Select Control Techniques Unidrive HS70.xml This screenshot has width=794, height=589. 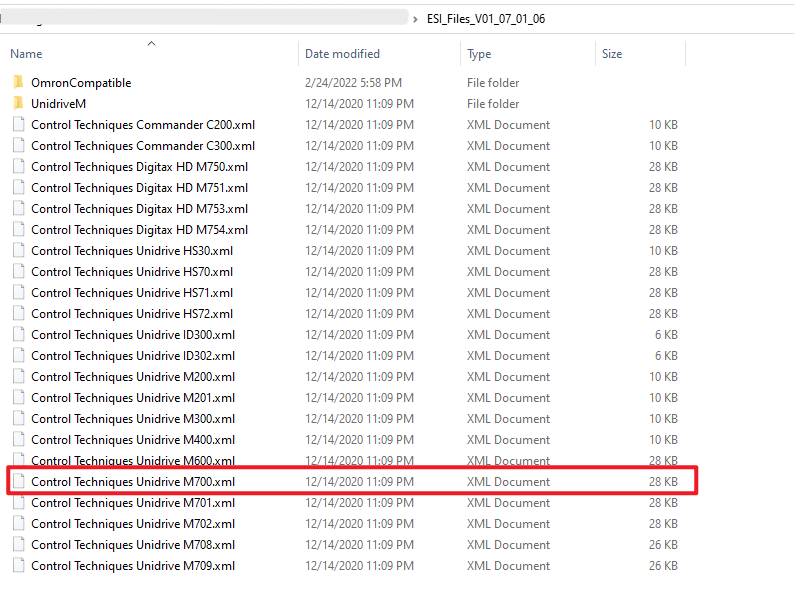(132, 272)
